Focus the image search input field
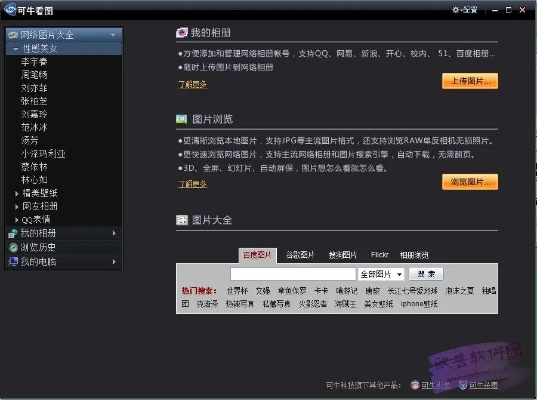537x400 pixels. (293, 274)
